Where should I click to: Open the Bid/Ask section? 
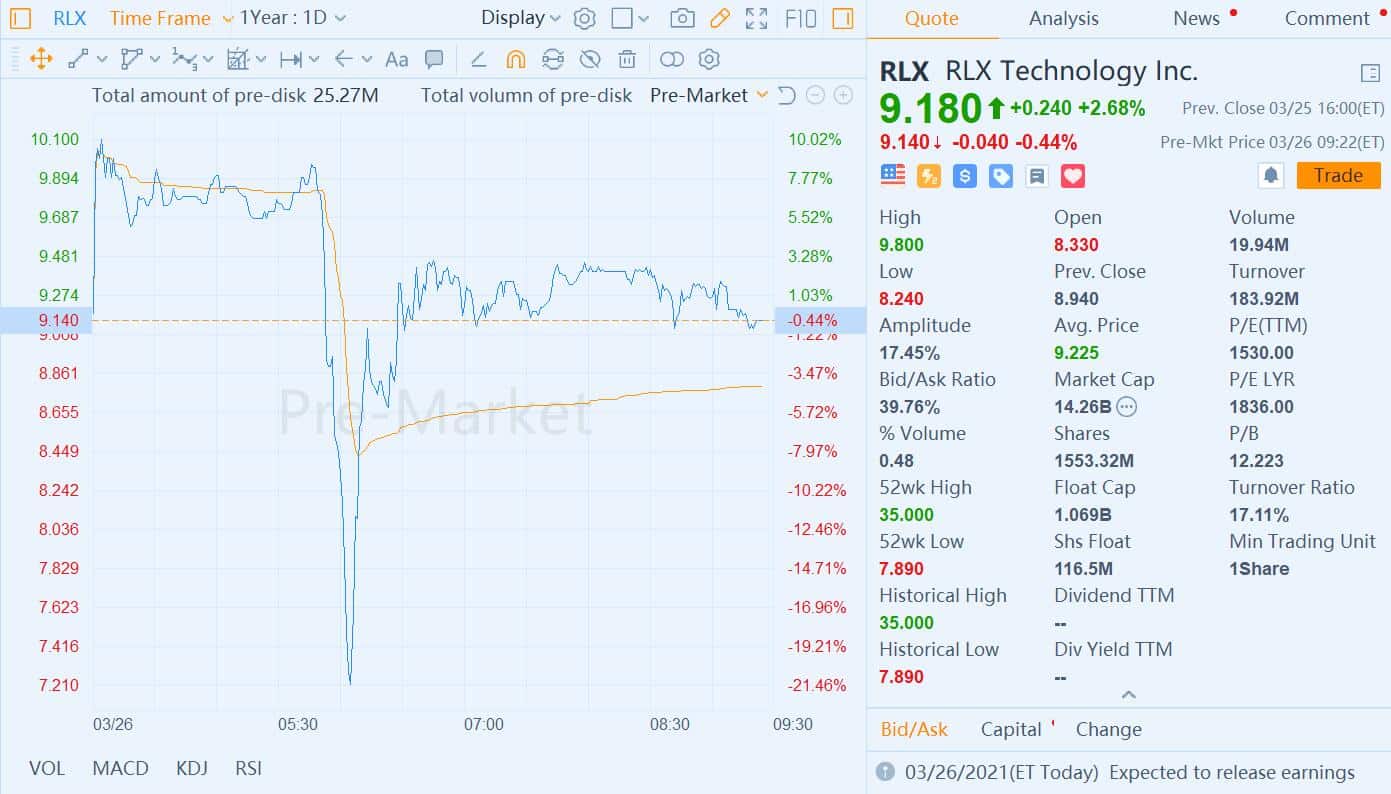pos(913,729)
